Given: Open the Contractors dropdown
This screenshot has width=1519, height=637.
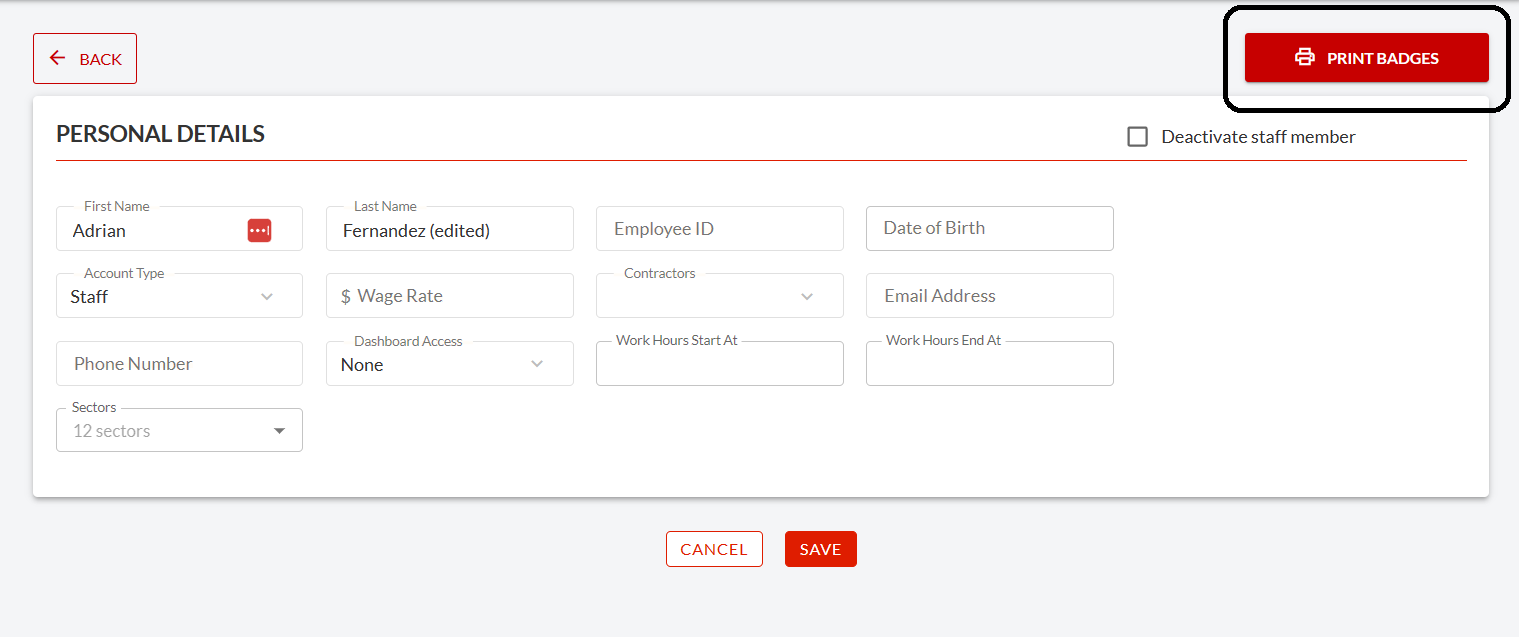Looking at the screenshot, I should pyautogui.click(x=807, y=296).
